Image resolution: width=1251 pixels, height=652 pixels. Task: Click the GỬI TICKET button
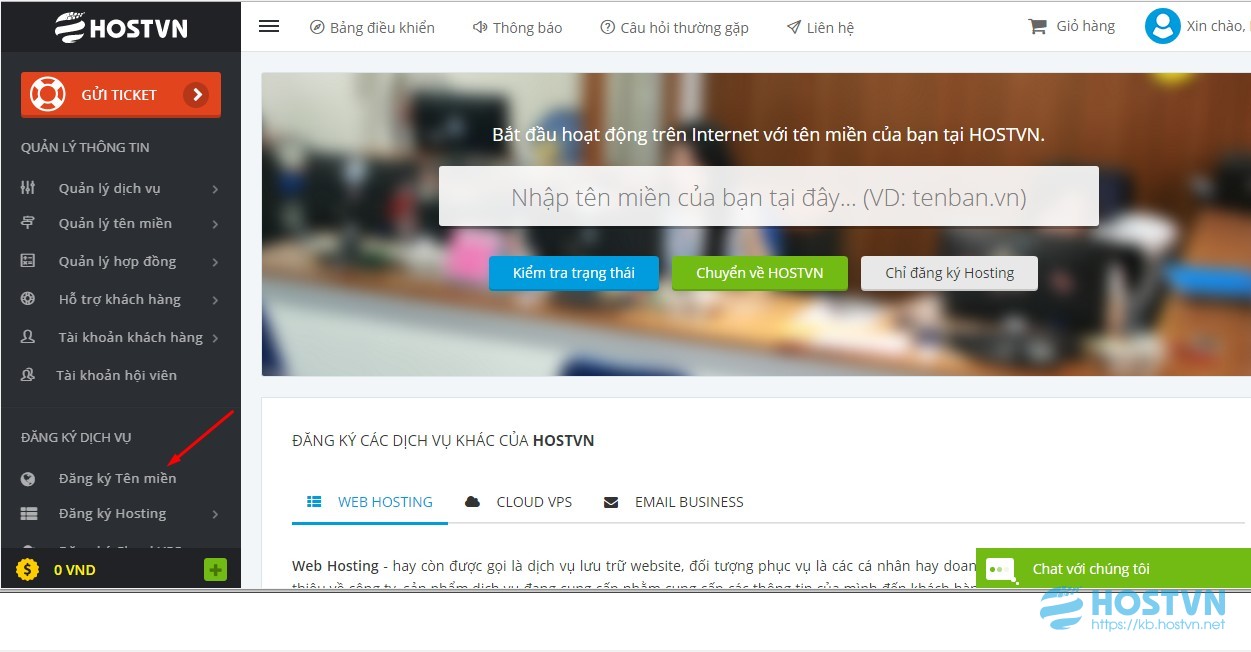[x=121, y=95]
